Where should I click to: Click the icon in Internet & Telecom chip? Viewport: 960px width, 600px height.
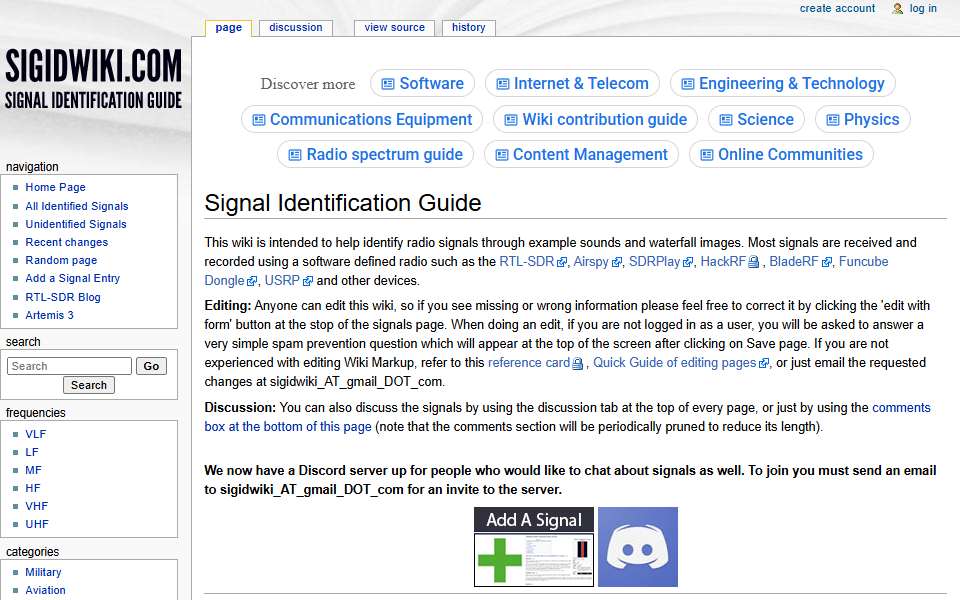pyautogui.click(x=503, y=84)
